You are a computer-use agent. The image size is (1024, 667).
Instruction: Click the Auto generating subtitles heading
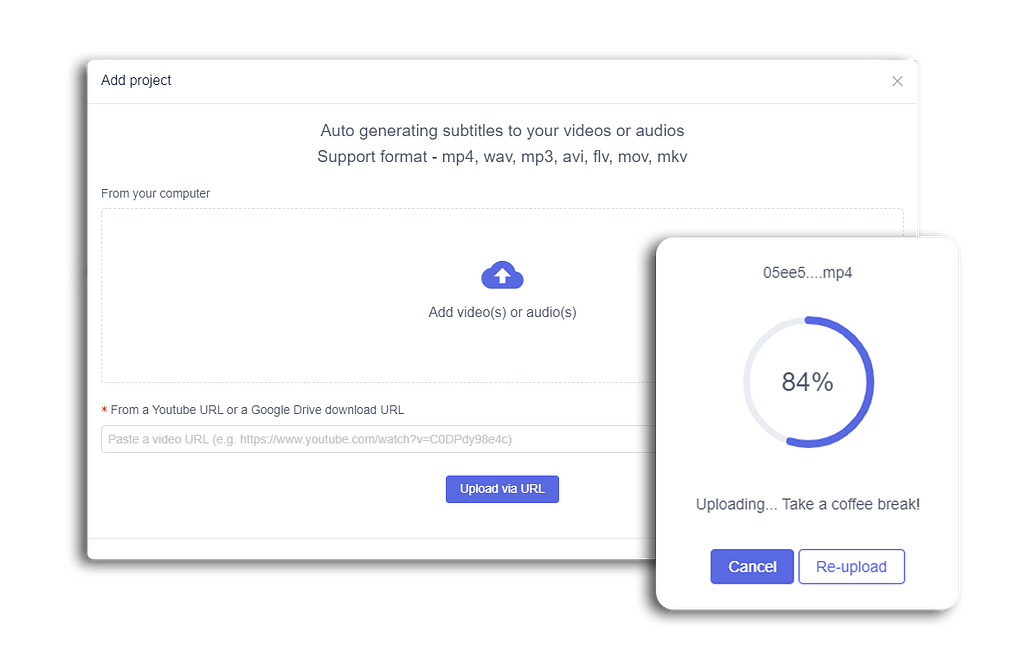pos(502,131)
